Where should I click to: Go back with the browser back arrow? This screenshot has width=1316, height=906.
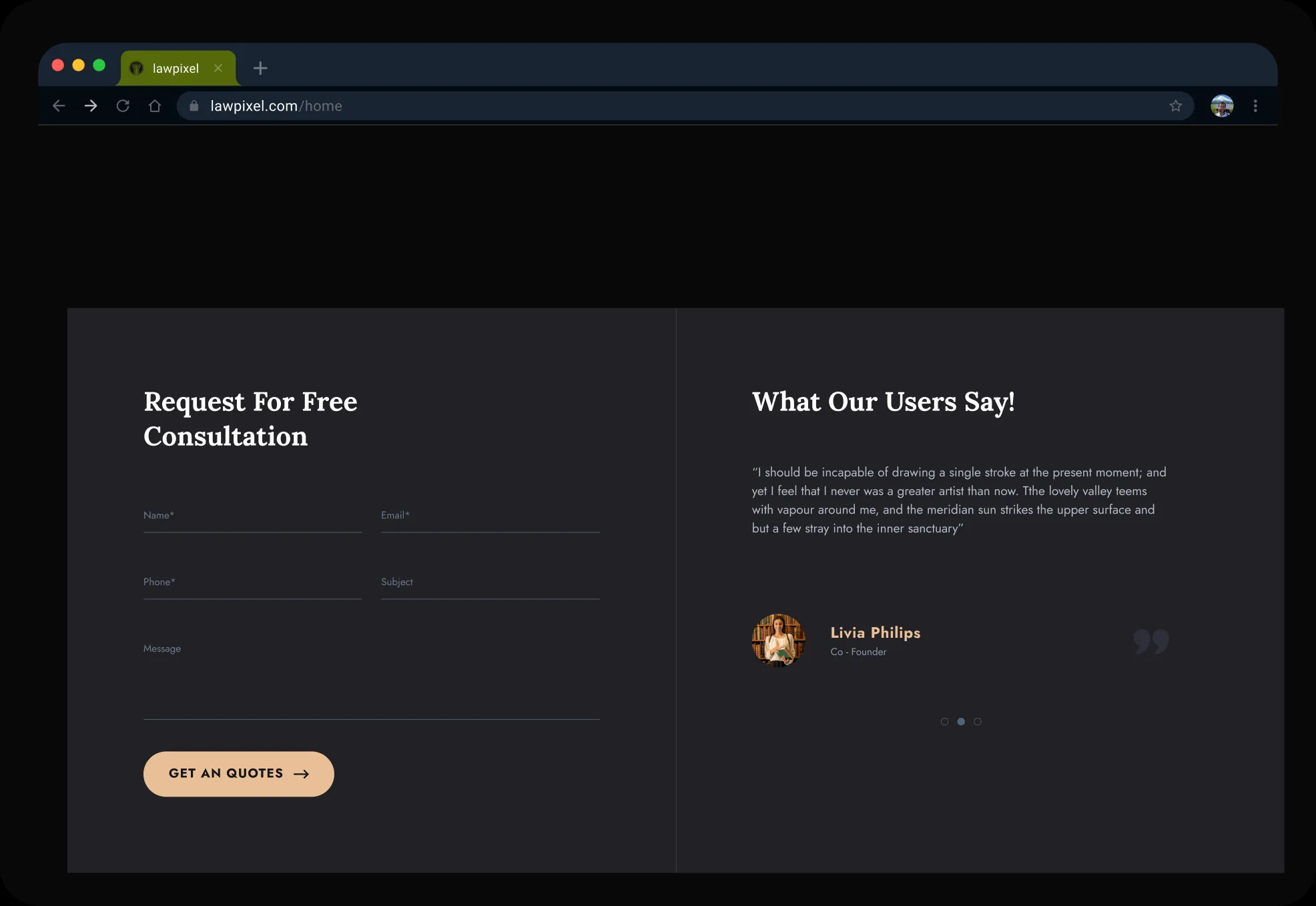(59, 106)
